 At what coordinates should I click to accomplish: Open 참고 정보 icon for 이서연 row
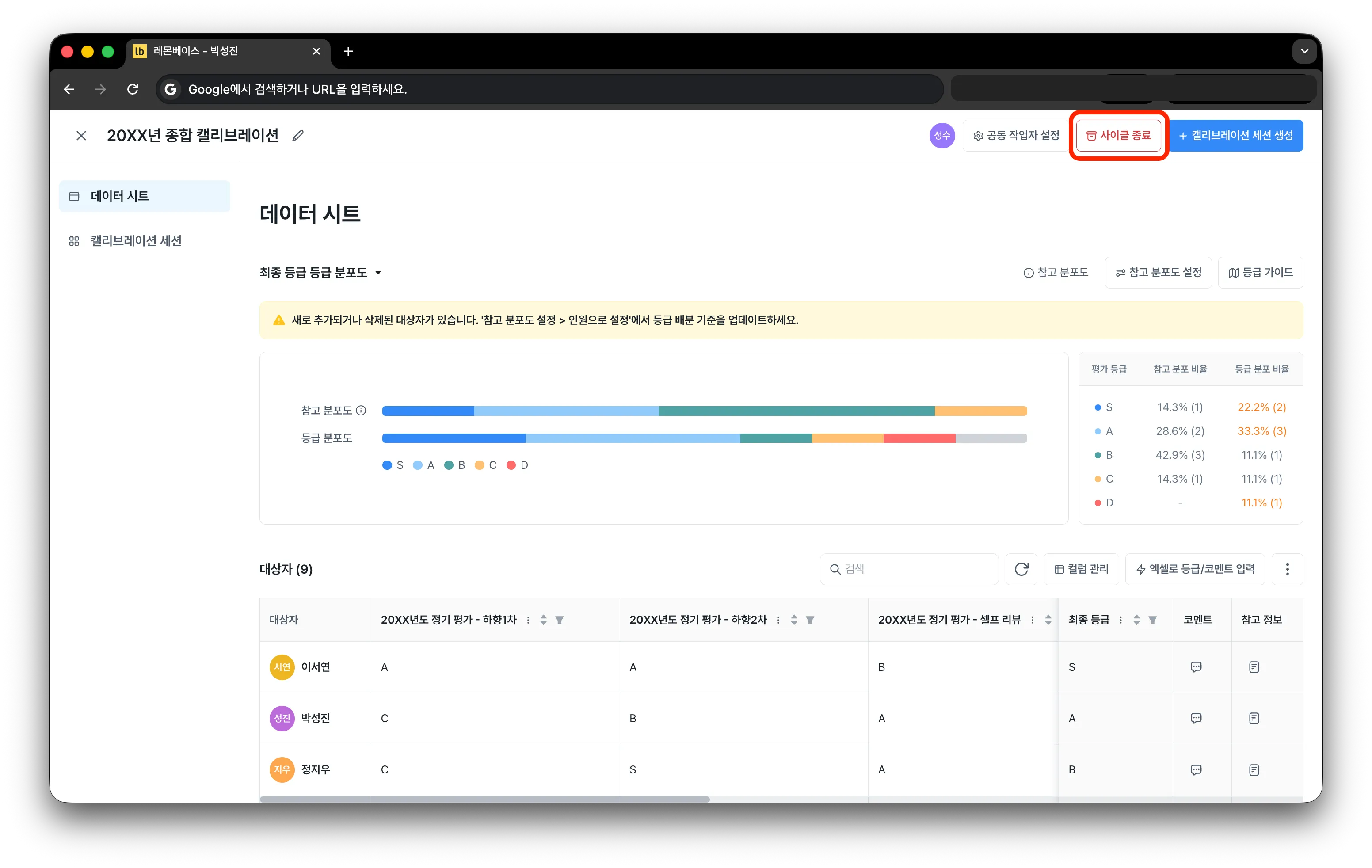click(x=1254, y=667)
